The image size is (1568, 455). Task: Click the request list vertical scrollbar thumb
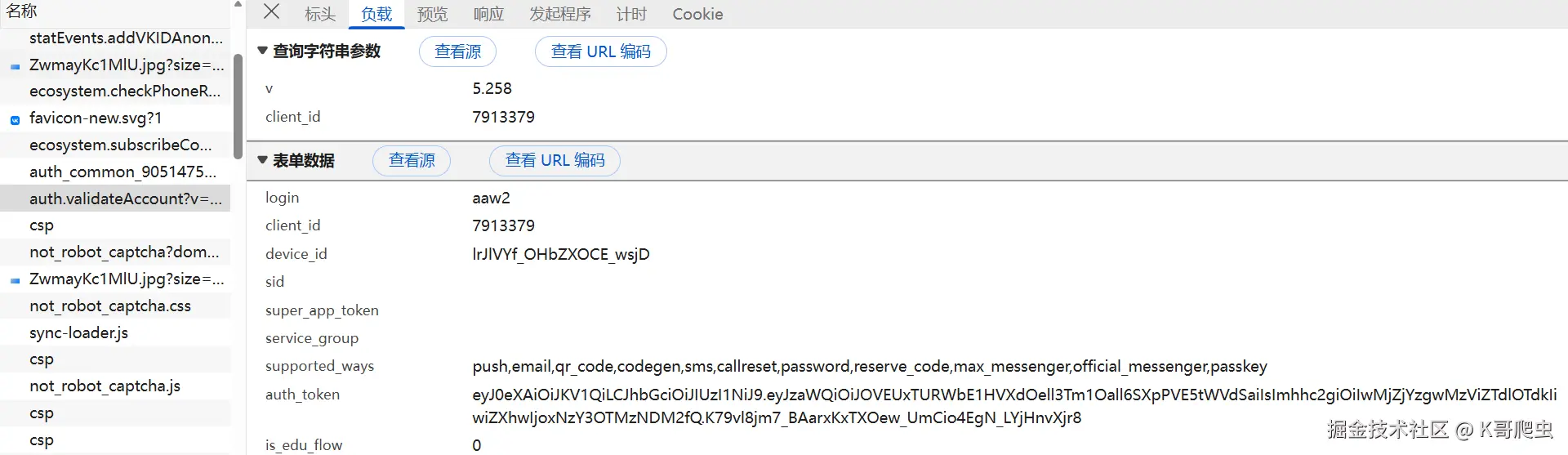point(238,106)
